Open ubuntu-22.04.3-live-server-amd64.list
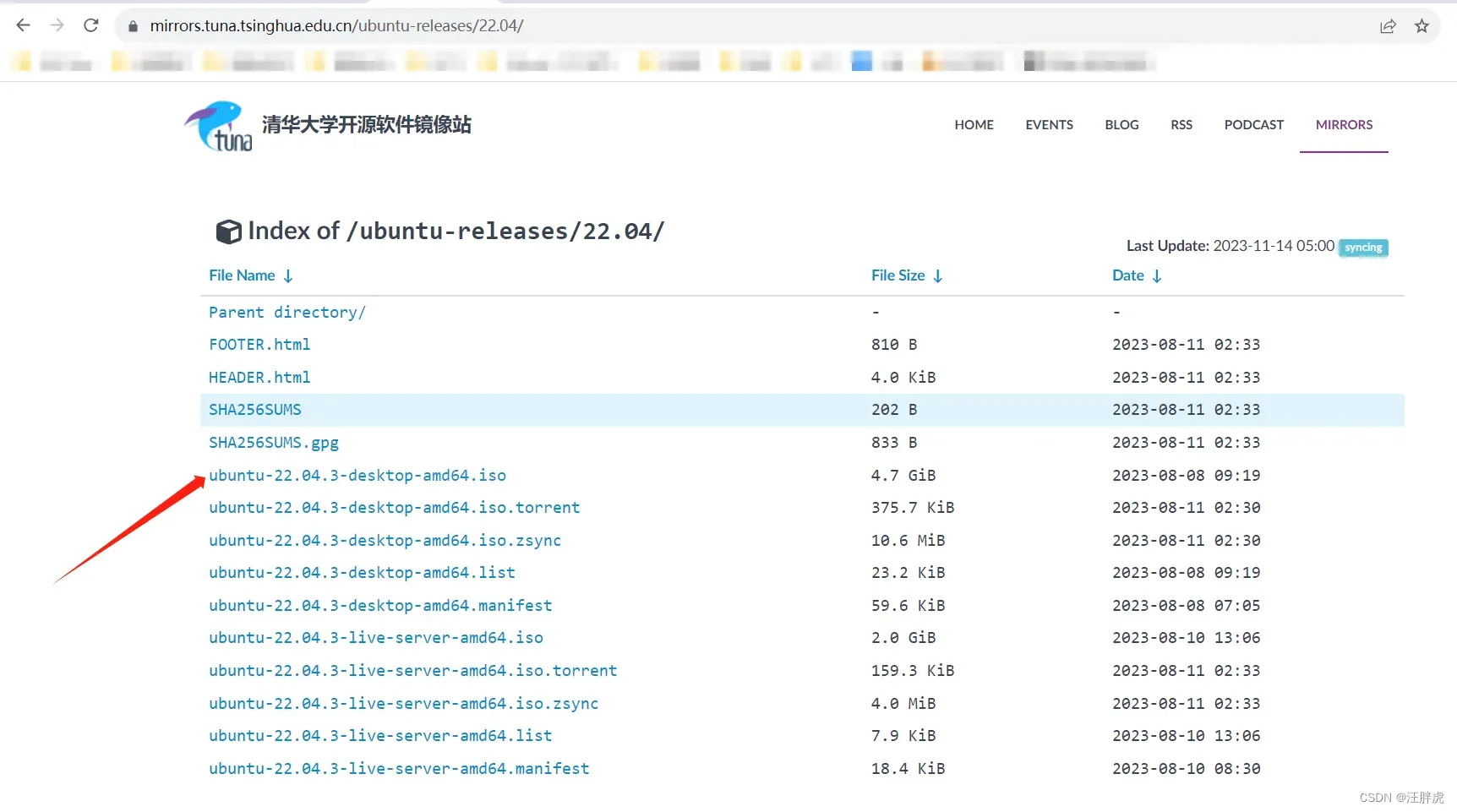 380,736
